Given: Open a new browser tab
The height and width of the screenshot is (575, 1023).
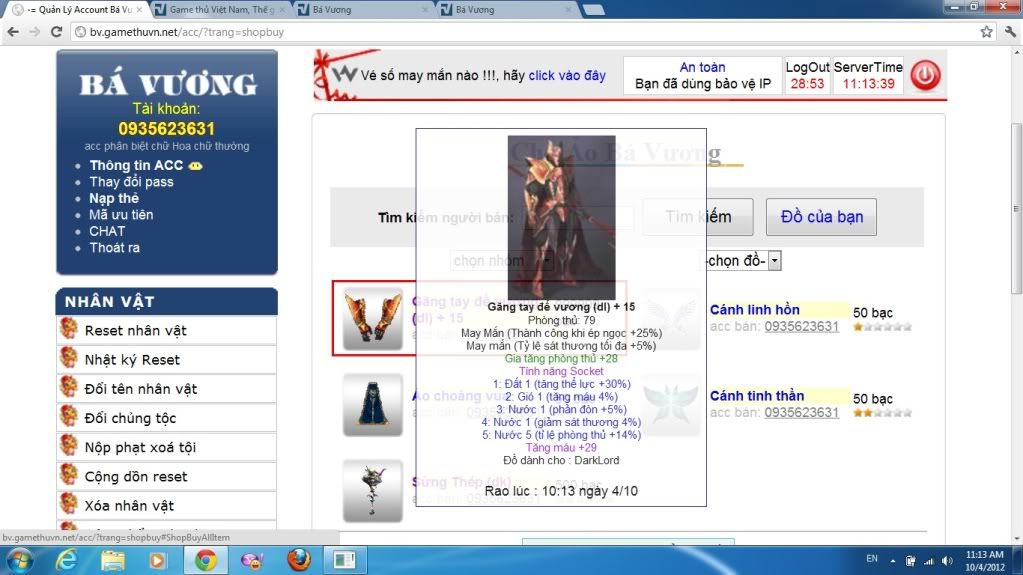Looking at the screenshot, I should (593, 10).
